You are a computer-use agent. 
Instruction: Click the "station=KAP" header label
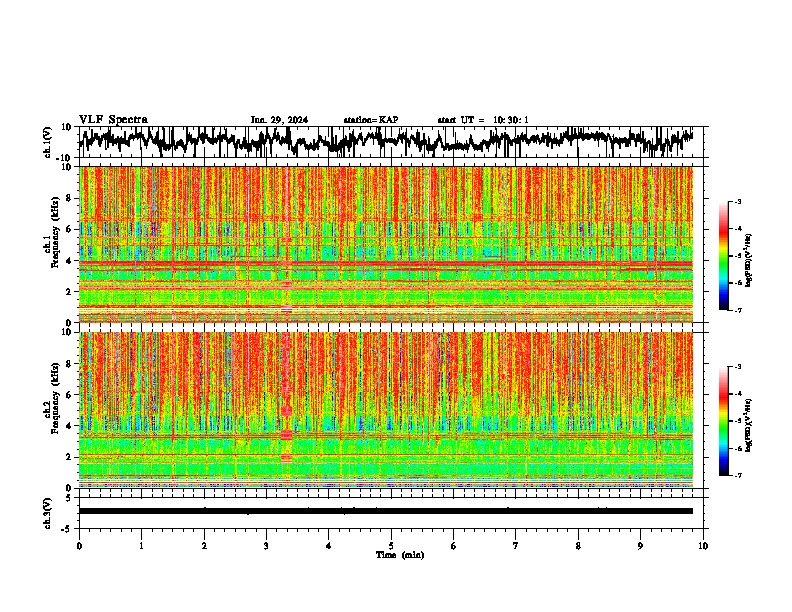pyautogui.click(x=371, y=120)
